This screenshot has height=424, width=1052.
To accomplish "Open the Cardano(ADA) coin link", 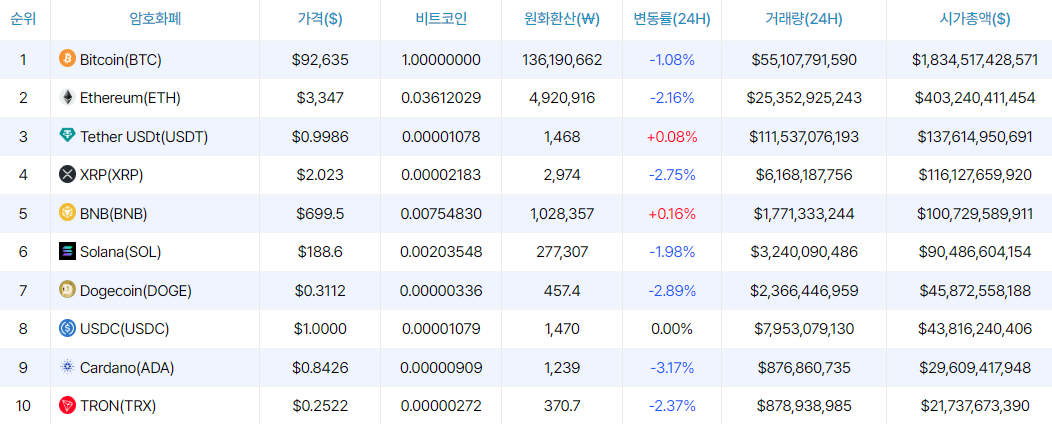I will [126, 368].
